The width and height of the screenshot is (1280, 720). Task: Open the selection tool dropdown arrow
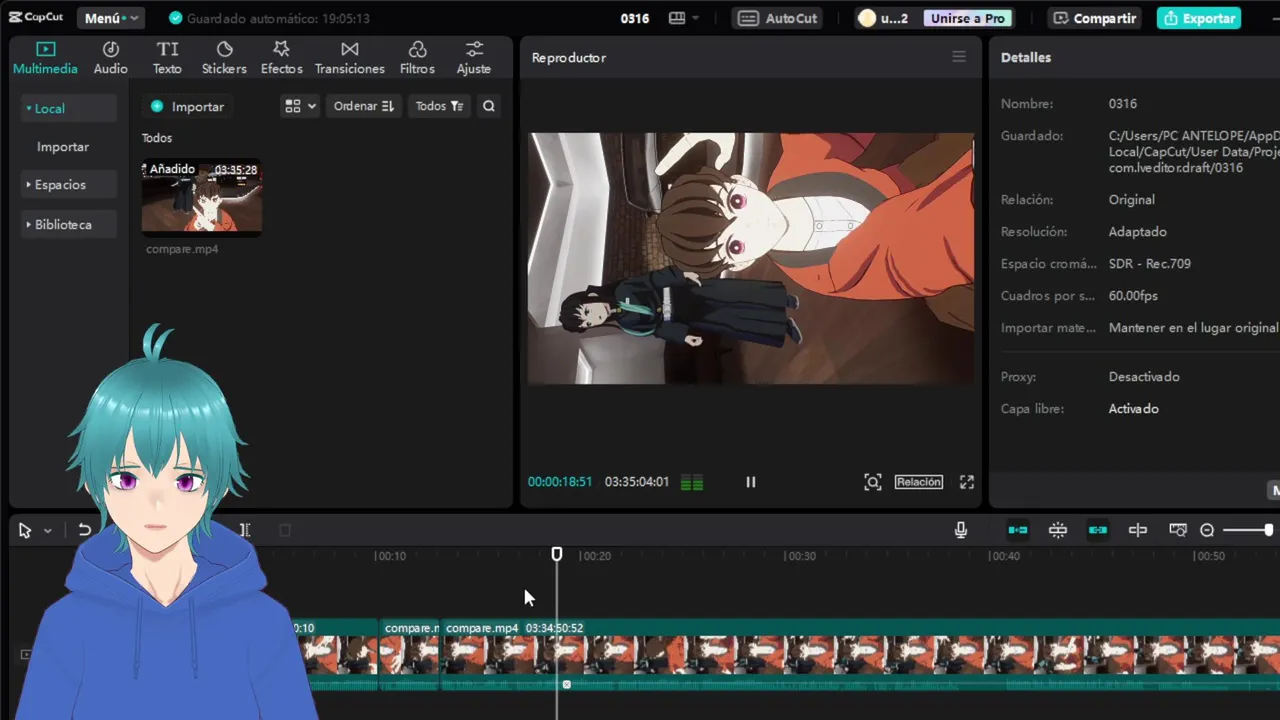[x=47, y=531]
